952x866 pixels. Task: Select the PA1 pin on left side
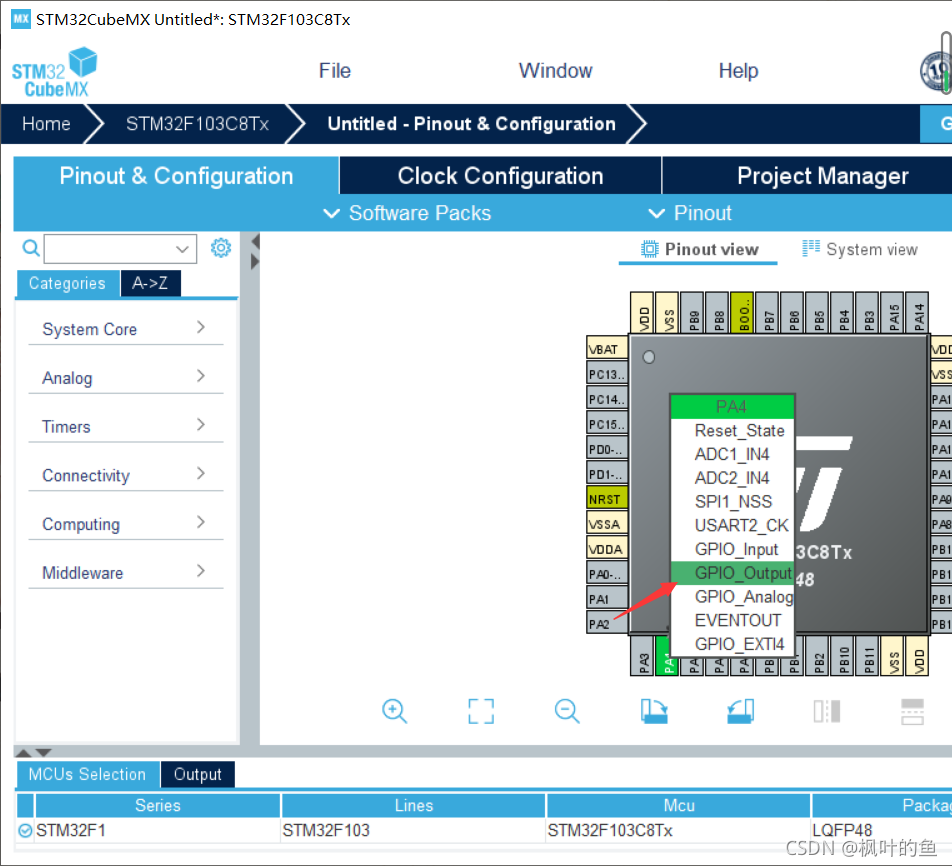tap(607, 599)
